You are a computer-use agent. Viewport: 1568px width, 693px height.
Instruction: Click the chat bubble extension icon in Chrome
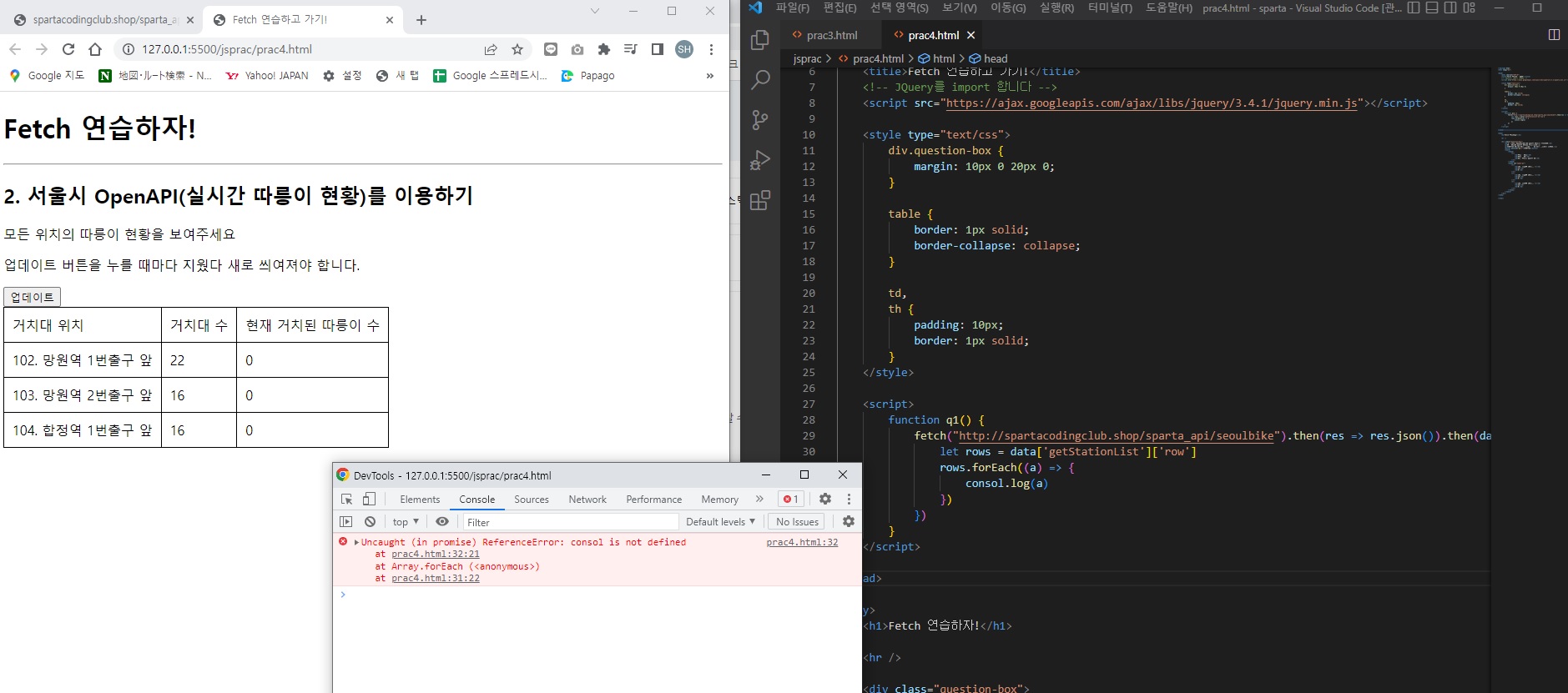pos(551,49)
